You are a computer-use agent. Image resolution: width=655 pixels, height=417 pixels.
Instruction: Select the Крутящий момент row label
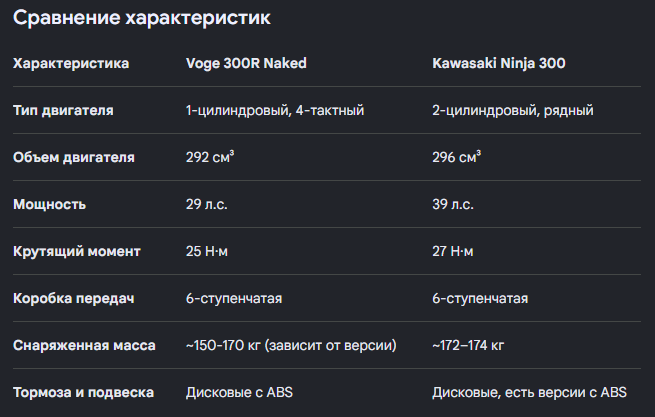(76, 252)
